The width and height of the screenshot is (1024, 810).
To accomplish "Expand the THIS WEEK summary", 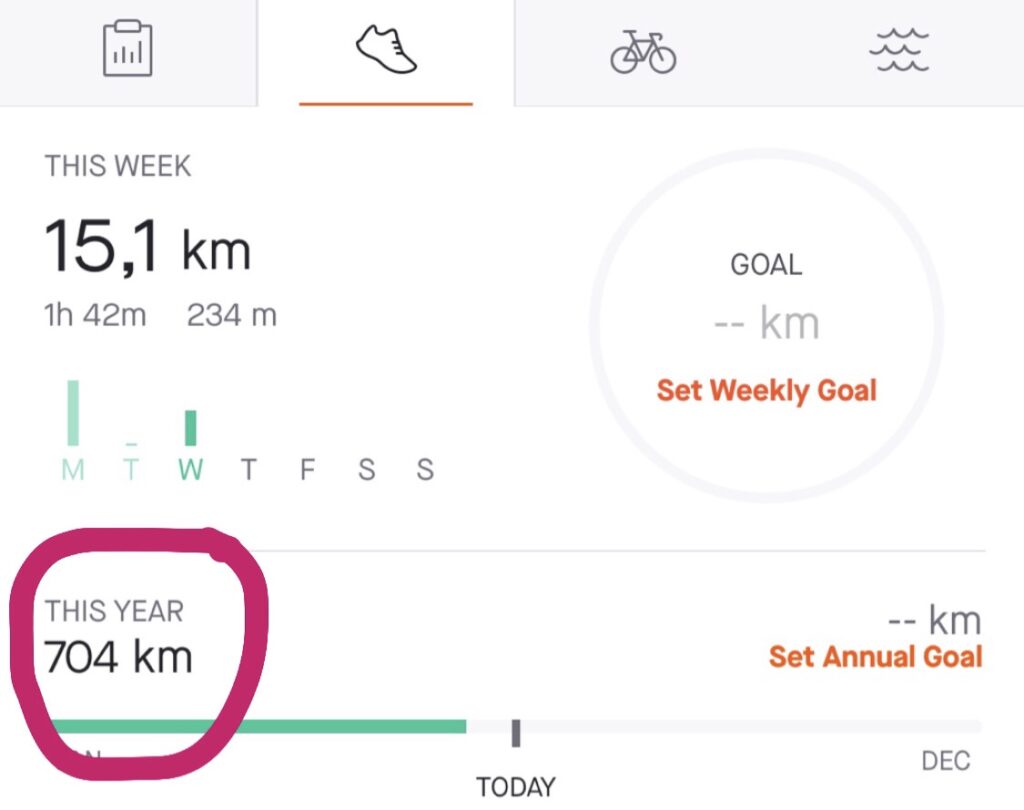I will (x=120, y=166).
